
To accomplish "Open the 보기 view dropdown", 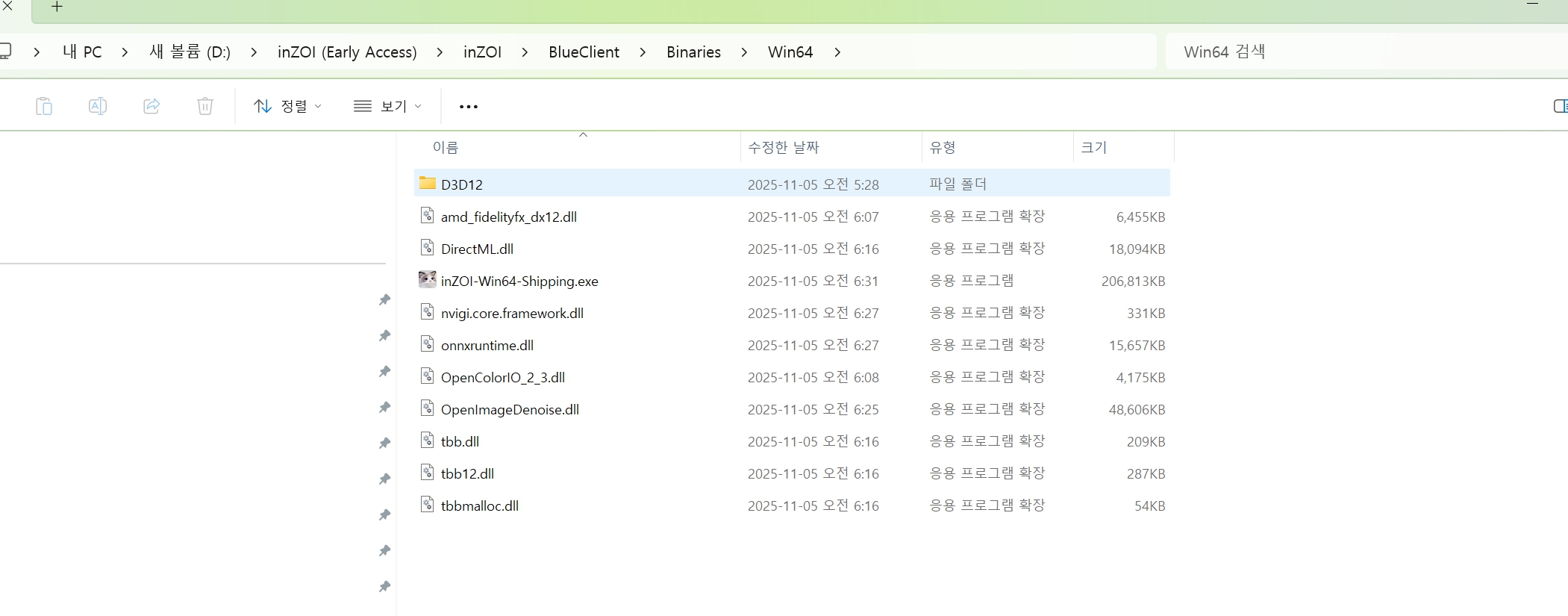I will (388, 106).
